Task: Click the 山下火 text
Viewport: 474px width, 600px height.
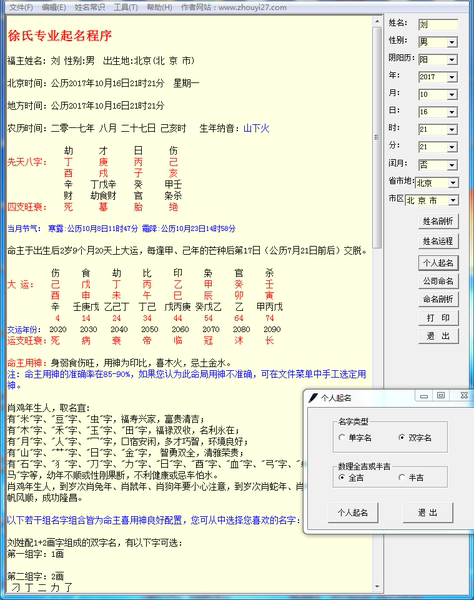Action: (x=256, y=128)
